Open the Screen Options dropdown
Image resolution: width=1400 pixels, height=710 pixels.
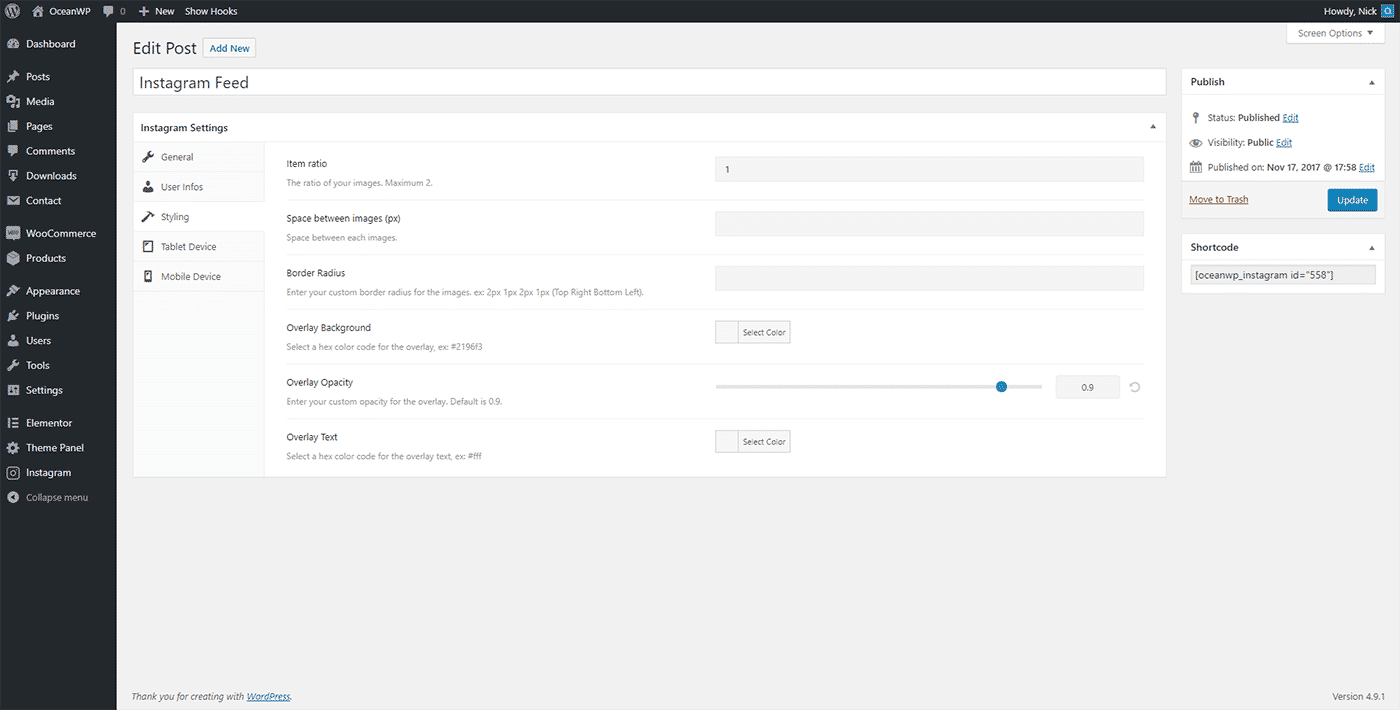click(1336, 33)
